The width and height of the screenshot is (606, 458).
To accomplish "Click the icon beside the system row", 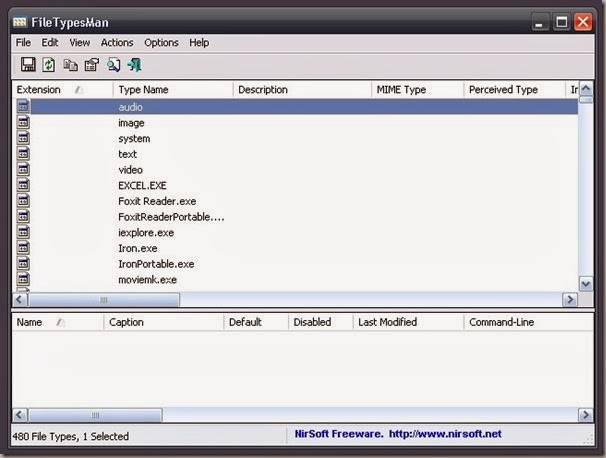I will point(23,138).
